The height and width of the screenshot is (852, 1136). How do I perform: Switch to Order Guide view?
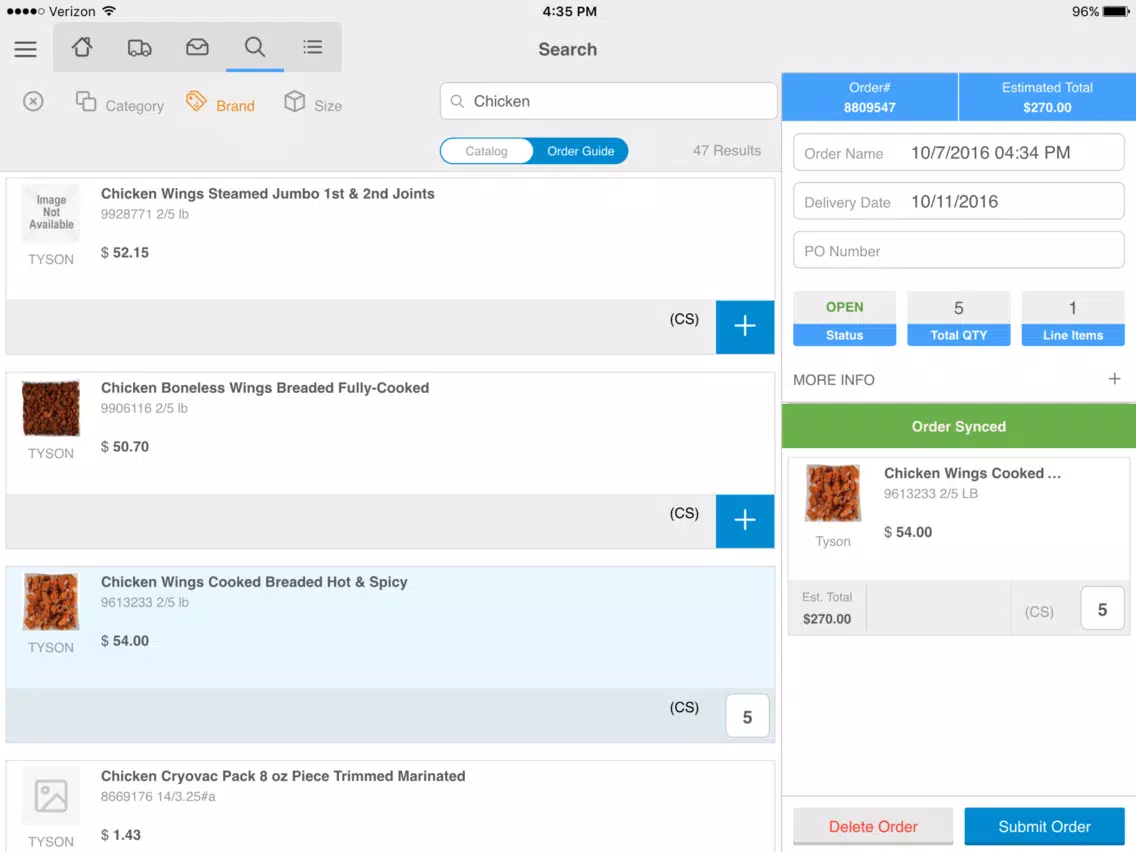tap(580, 151)
